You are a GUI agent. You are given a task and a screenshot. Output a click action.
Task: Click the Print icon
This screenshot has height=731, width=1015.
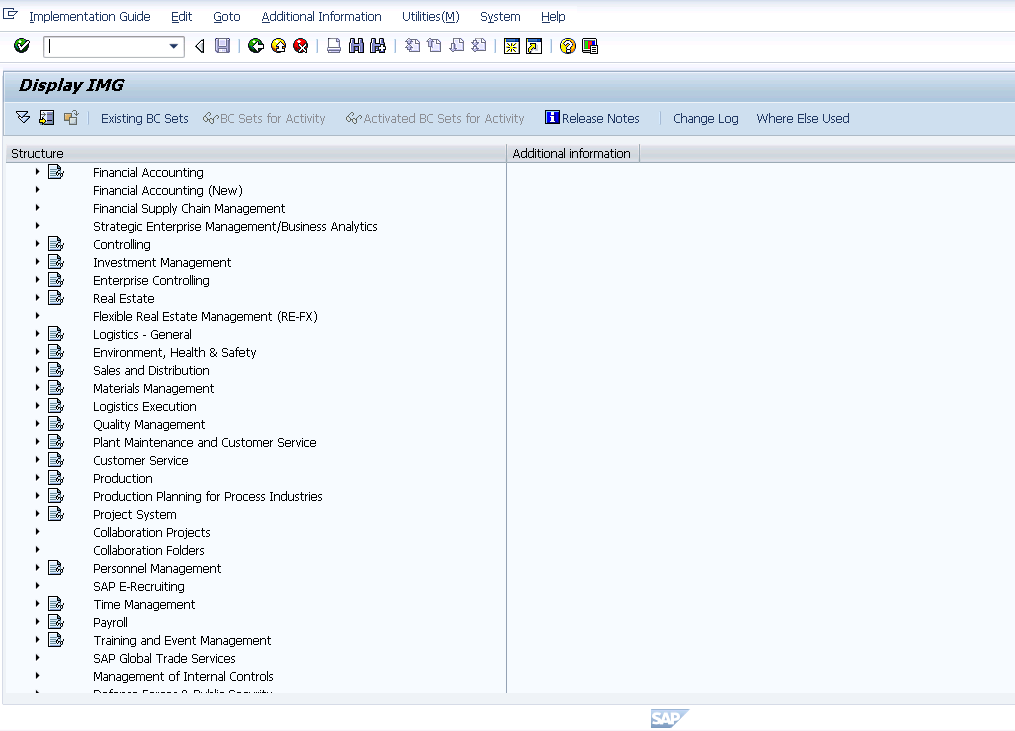334,46
